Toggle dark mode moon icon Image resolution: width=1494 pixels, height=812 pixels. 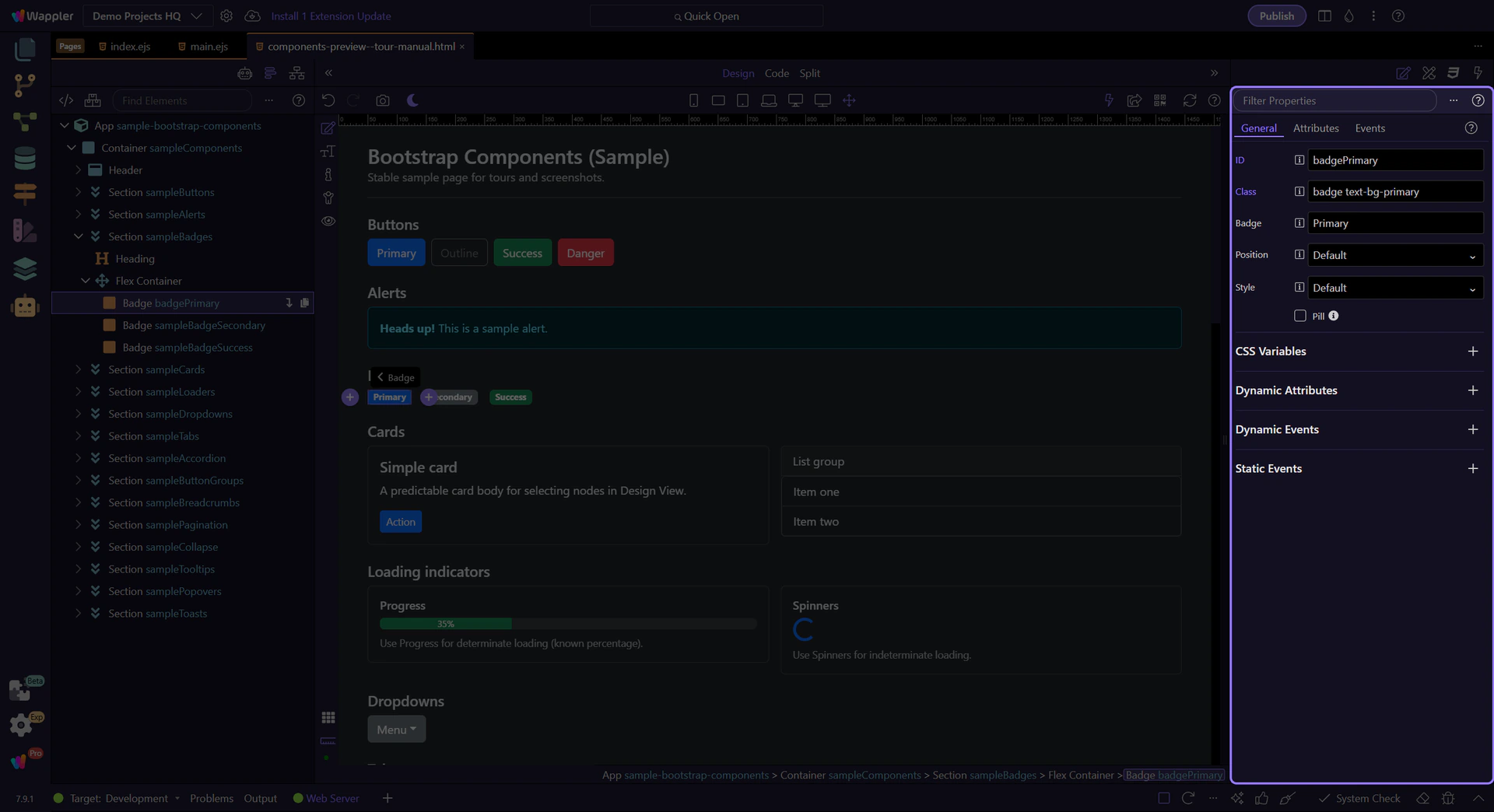point(412,100)
